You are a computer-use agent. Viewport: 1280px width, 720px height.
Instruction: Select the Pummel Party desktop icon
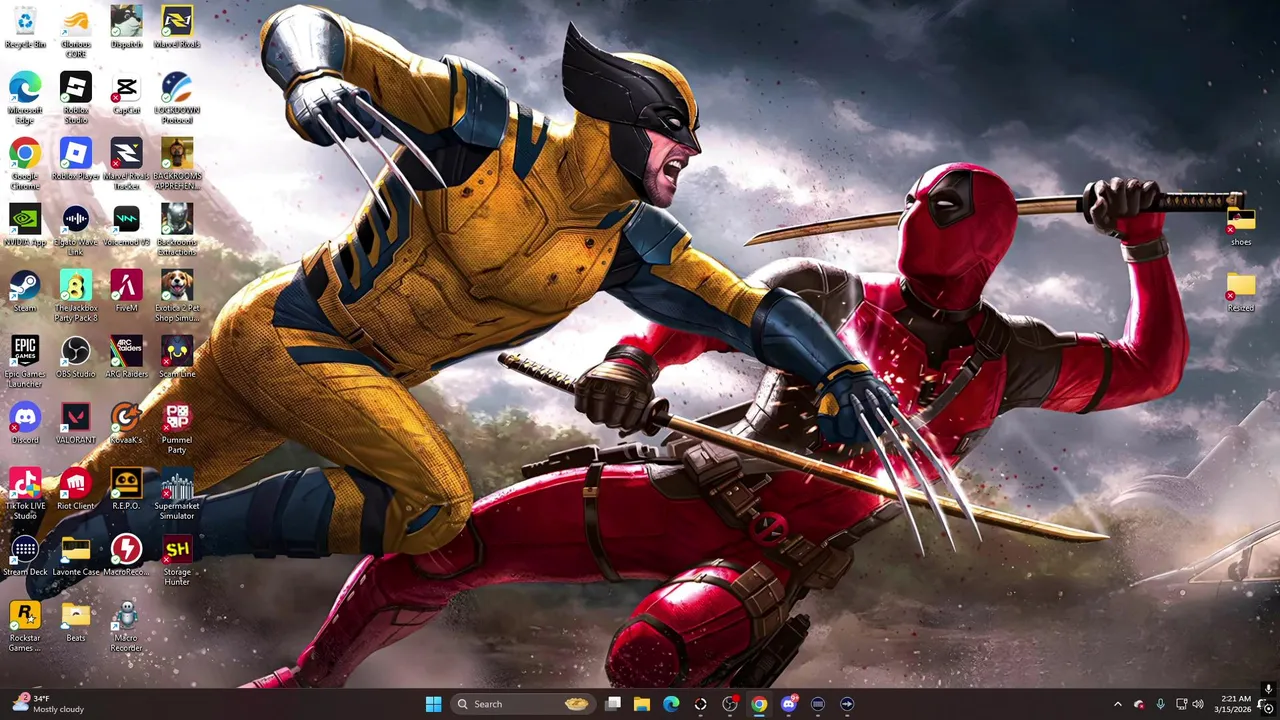tap(177, 428)
